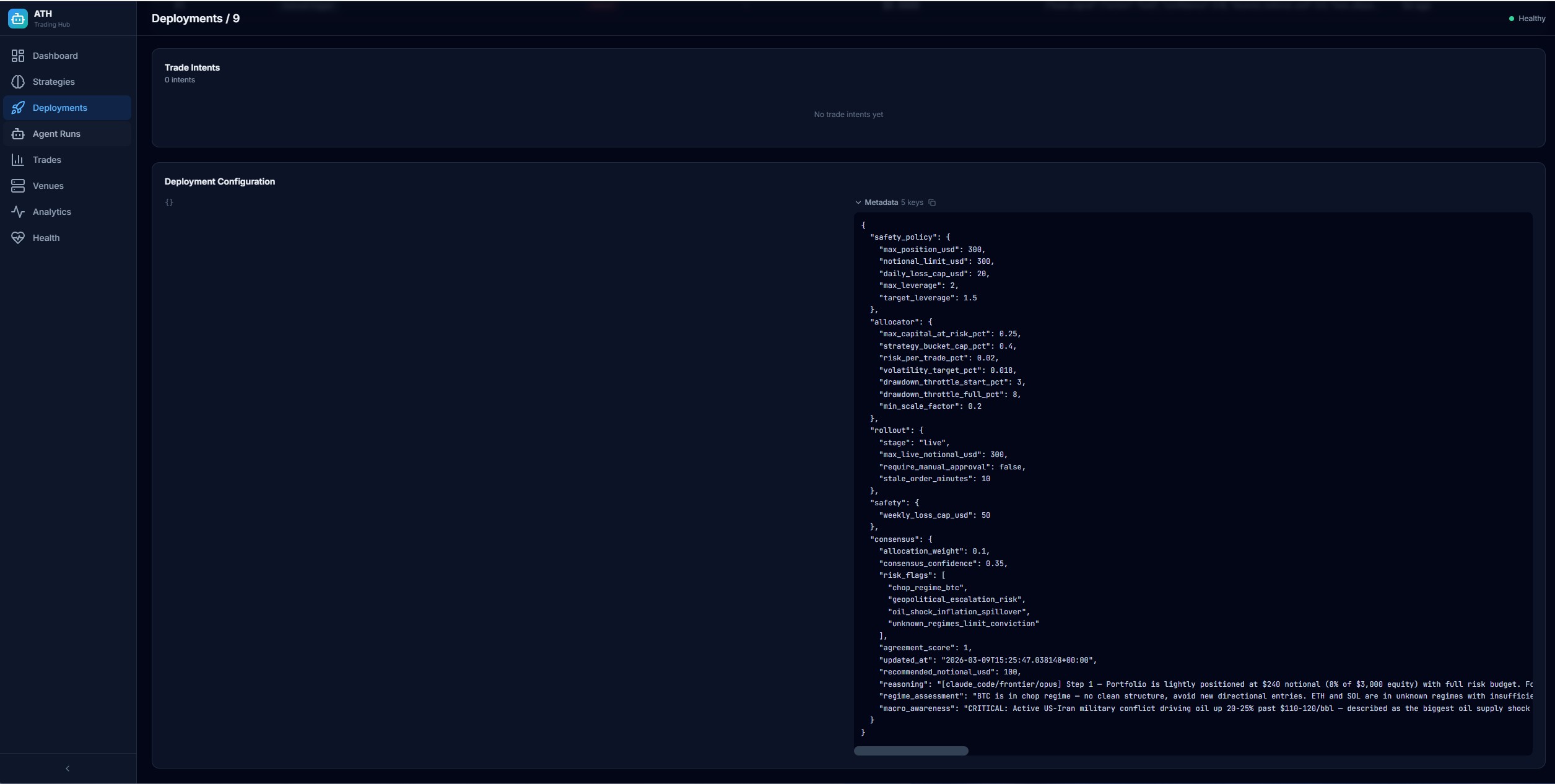Click the horizontal scrollbar under the Metadata JSON
The image size is (1555, 784).
point(911,751)
